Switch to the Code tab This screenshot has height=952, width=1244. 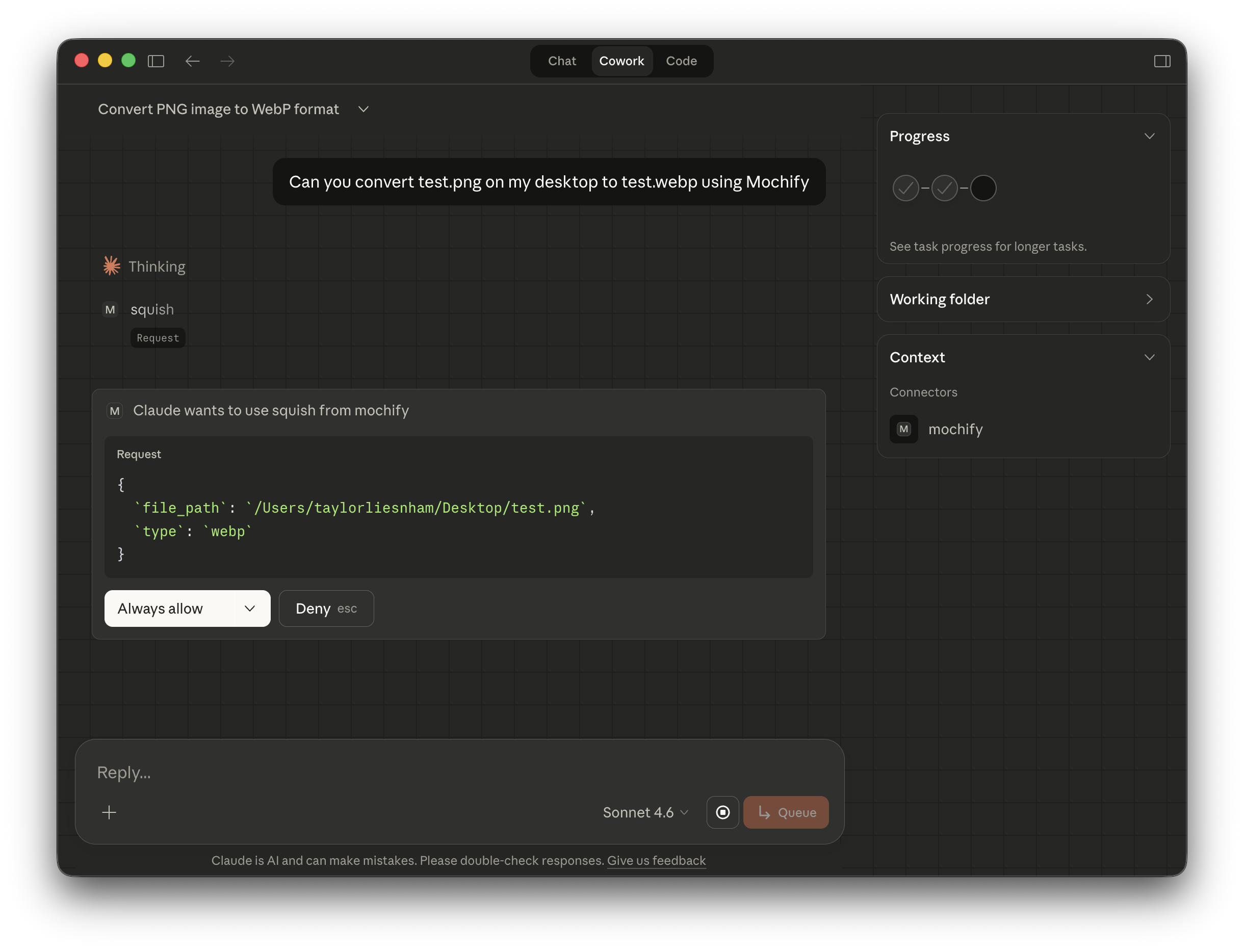681,61
